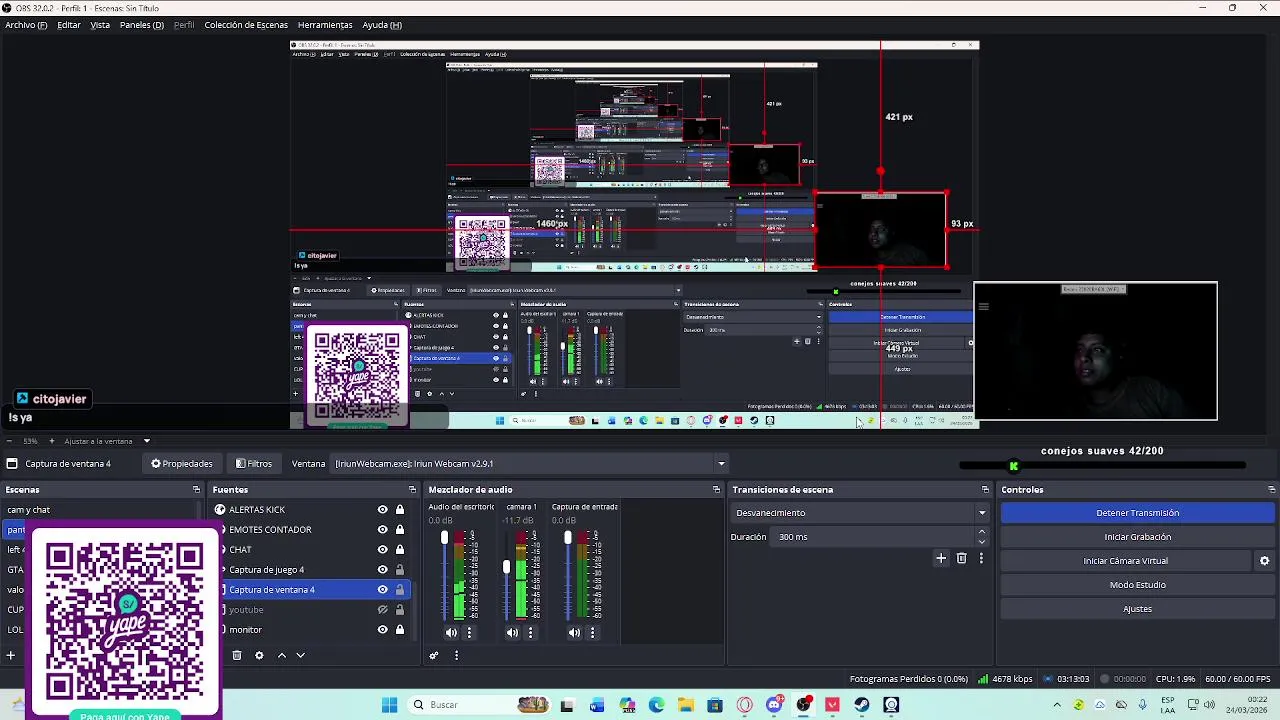
Task: Hide the Captura de juego 4 source
Action: tap(382, 570)
